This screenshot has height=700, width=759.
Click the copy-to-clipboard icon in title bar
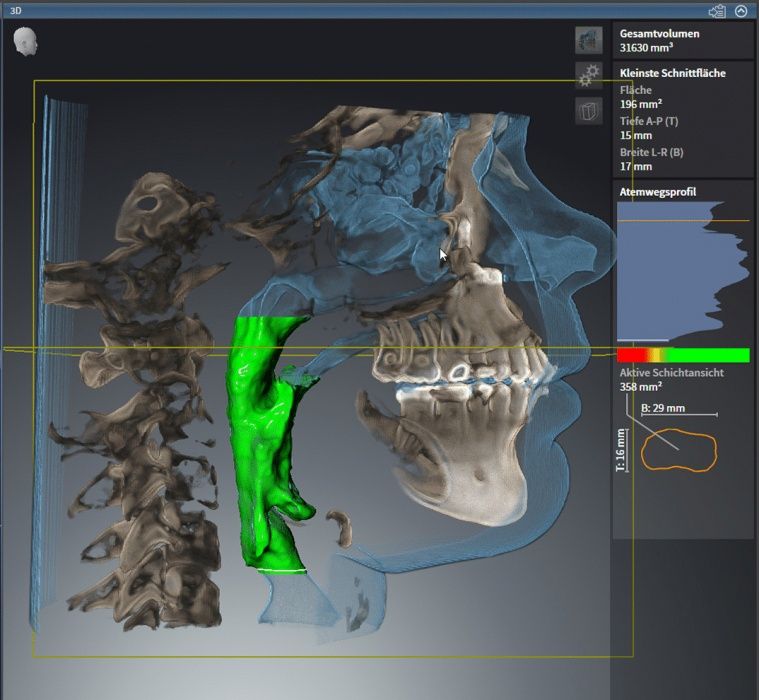point(717,11)
